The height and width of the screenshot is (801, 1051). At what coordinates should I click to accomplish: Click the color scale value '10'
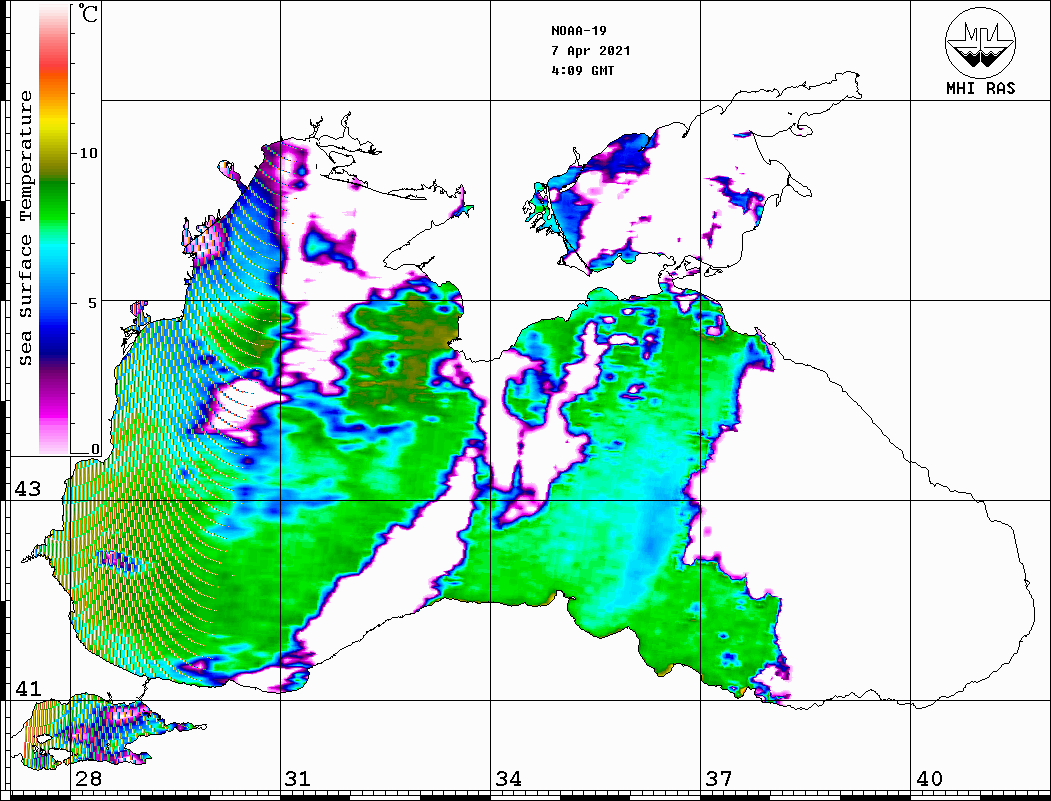click(x=88, y=153)
